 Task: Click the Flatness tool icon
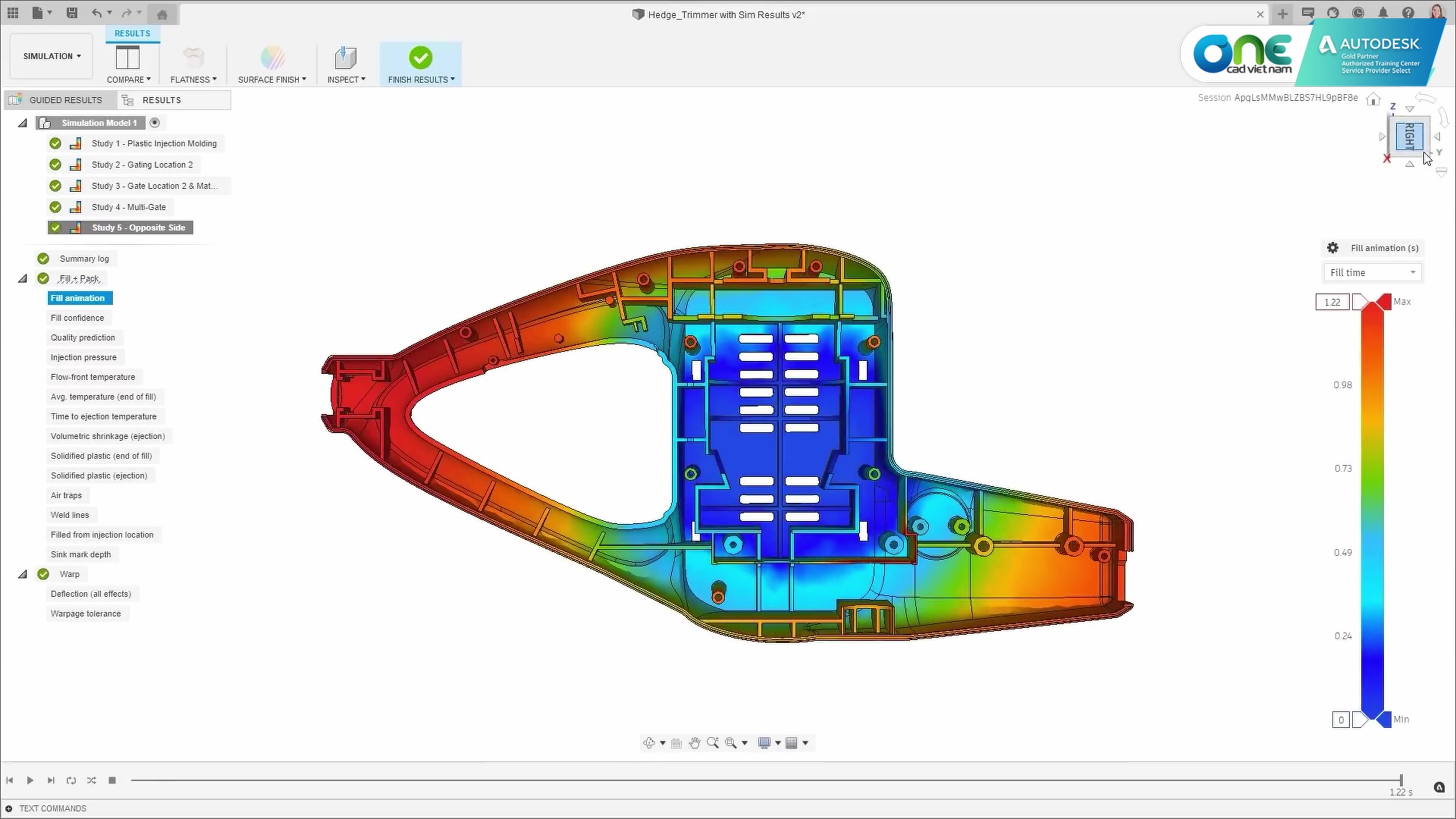click(193, 57)
